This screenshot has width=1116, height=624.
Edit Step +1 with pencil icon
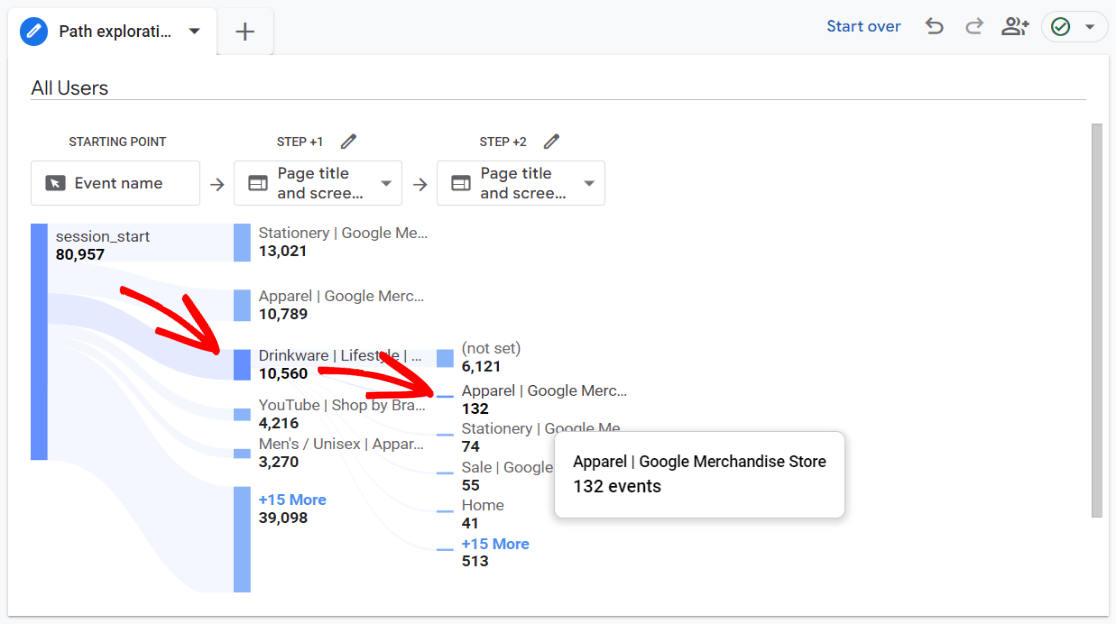click(348, 142)
